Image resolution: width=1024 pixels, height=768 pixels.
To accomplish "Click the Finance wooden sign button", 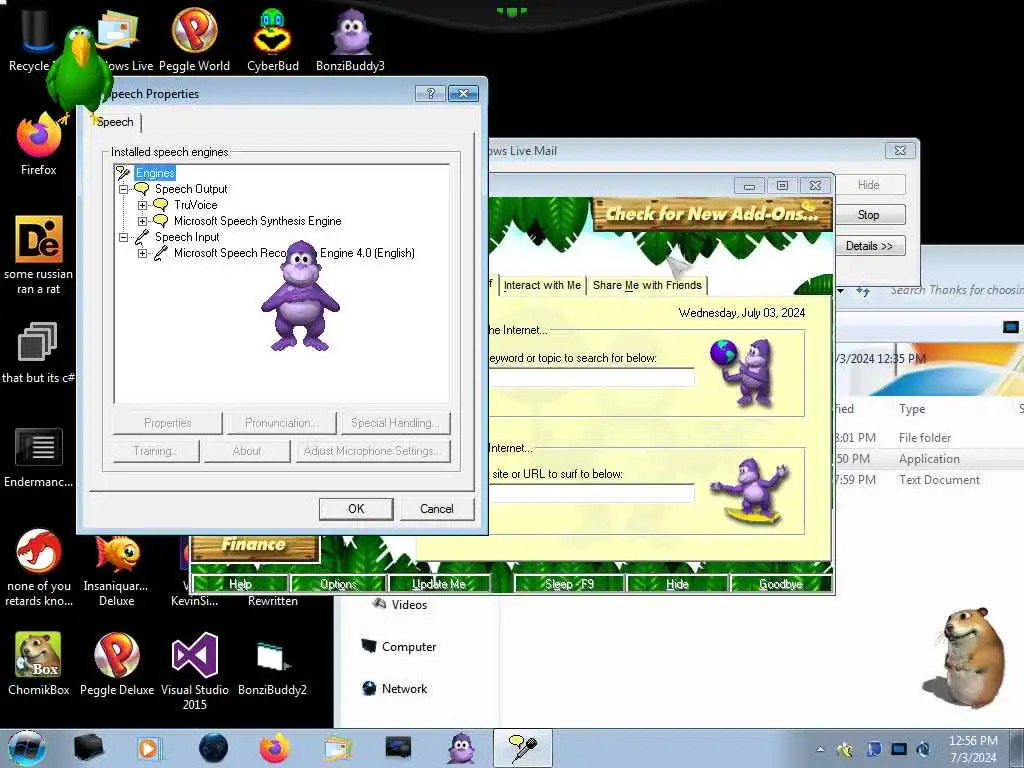I will point(253,547).
